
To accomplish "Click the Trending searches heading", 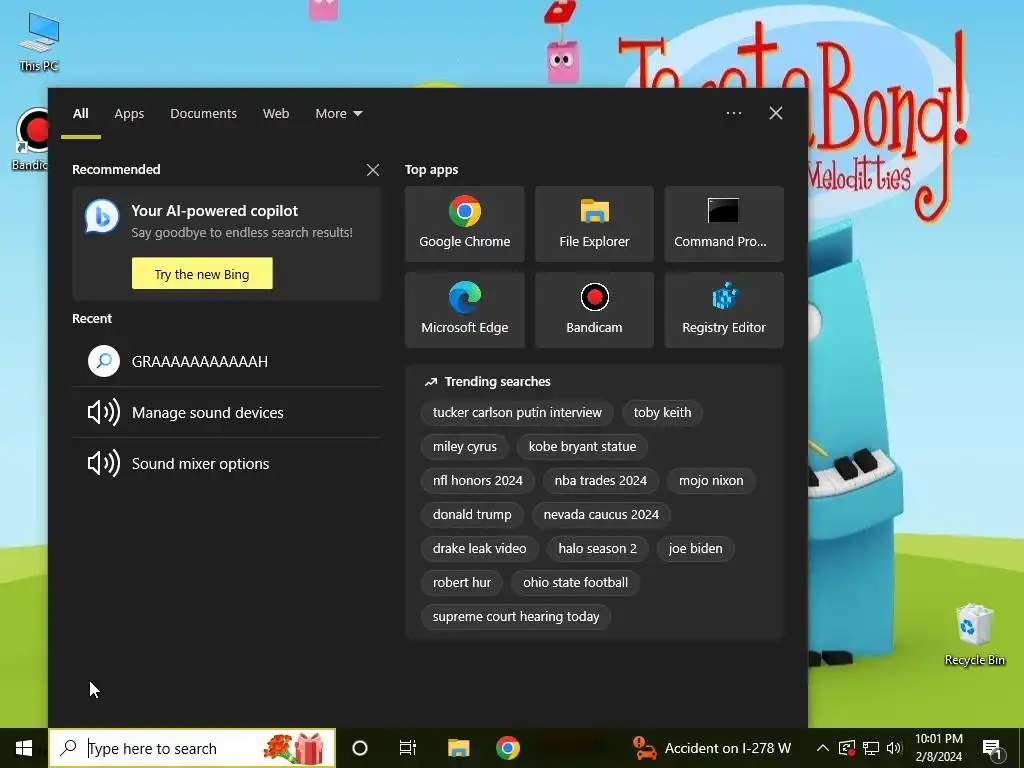I will (497, 381).
